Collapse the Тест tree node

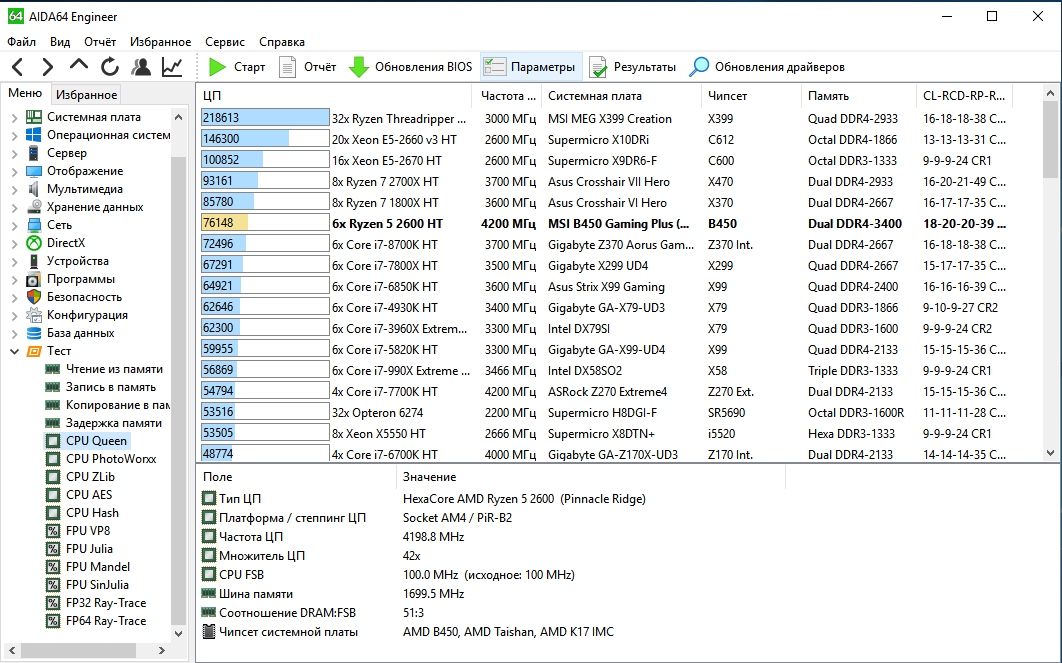click(14, 351)
